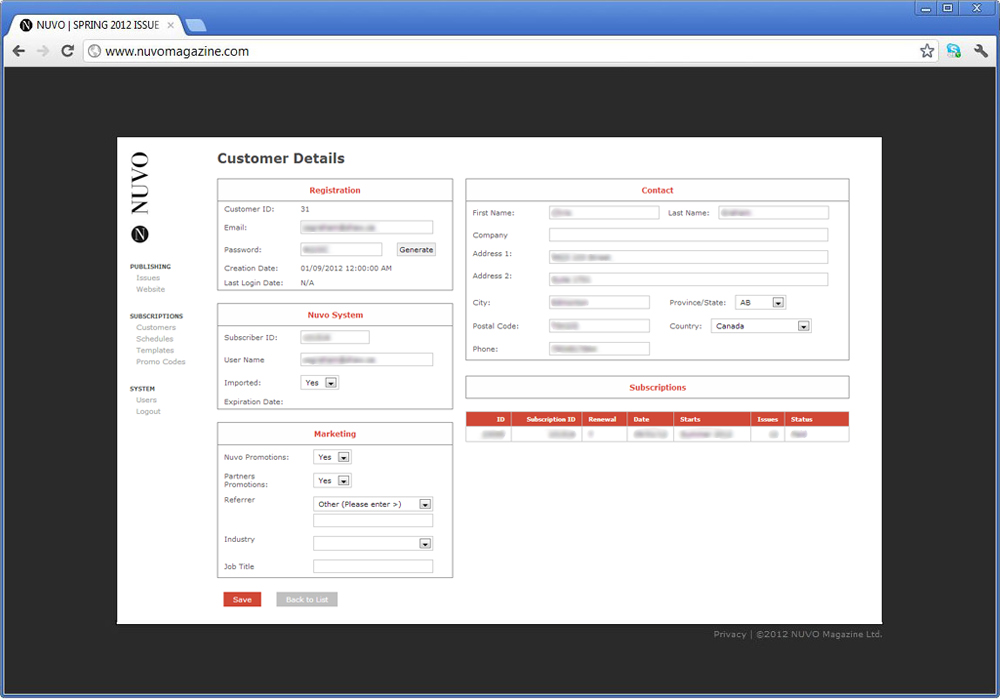Click the Starts column header
This screenshot has width=1000, height=699.
(x=712, y=420)
